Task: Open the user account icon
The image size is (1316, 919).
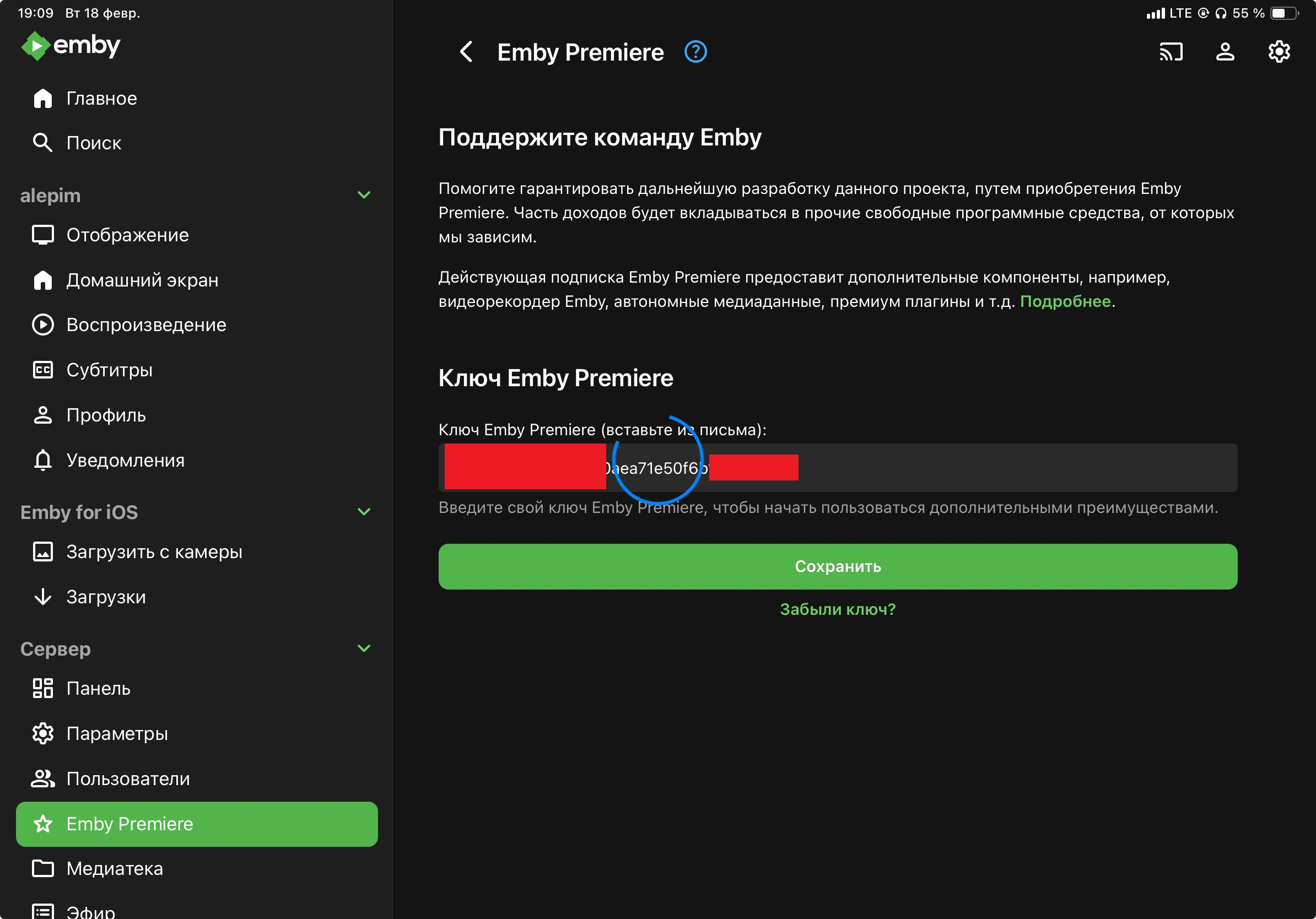Action: click(x=1225, y=52)
